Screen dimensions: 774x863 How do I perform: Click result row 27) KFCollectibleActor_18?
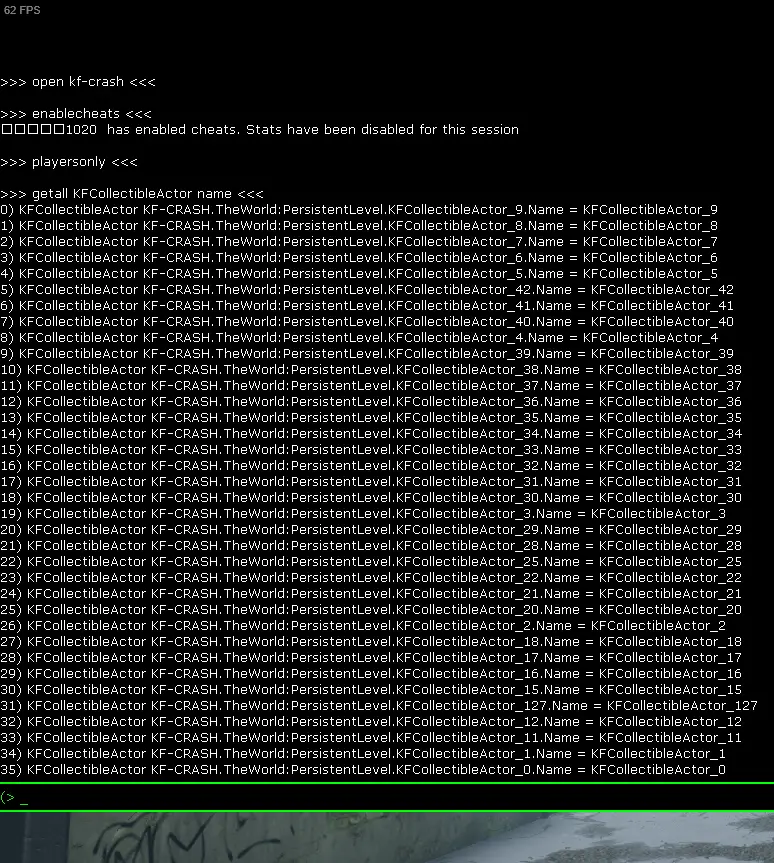tap(371, 641)
